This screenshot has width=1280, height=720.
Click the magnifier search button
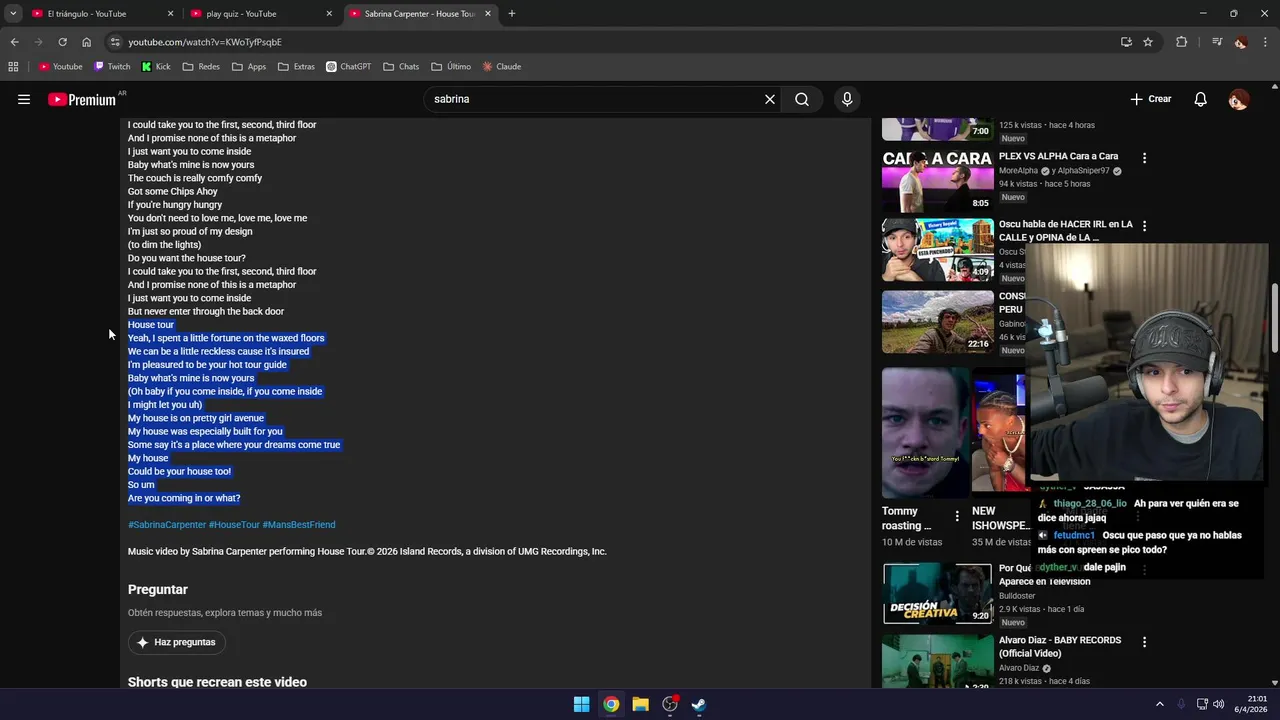802,99
